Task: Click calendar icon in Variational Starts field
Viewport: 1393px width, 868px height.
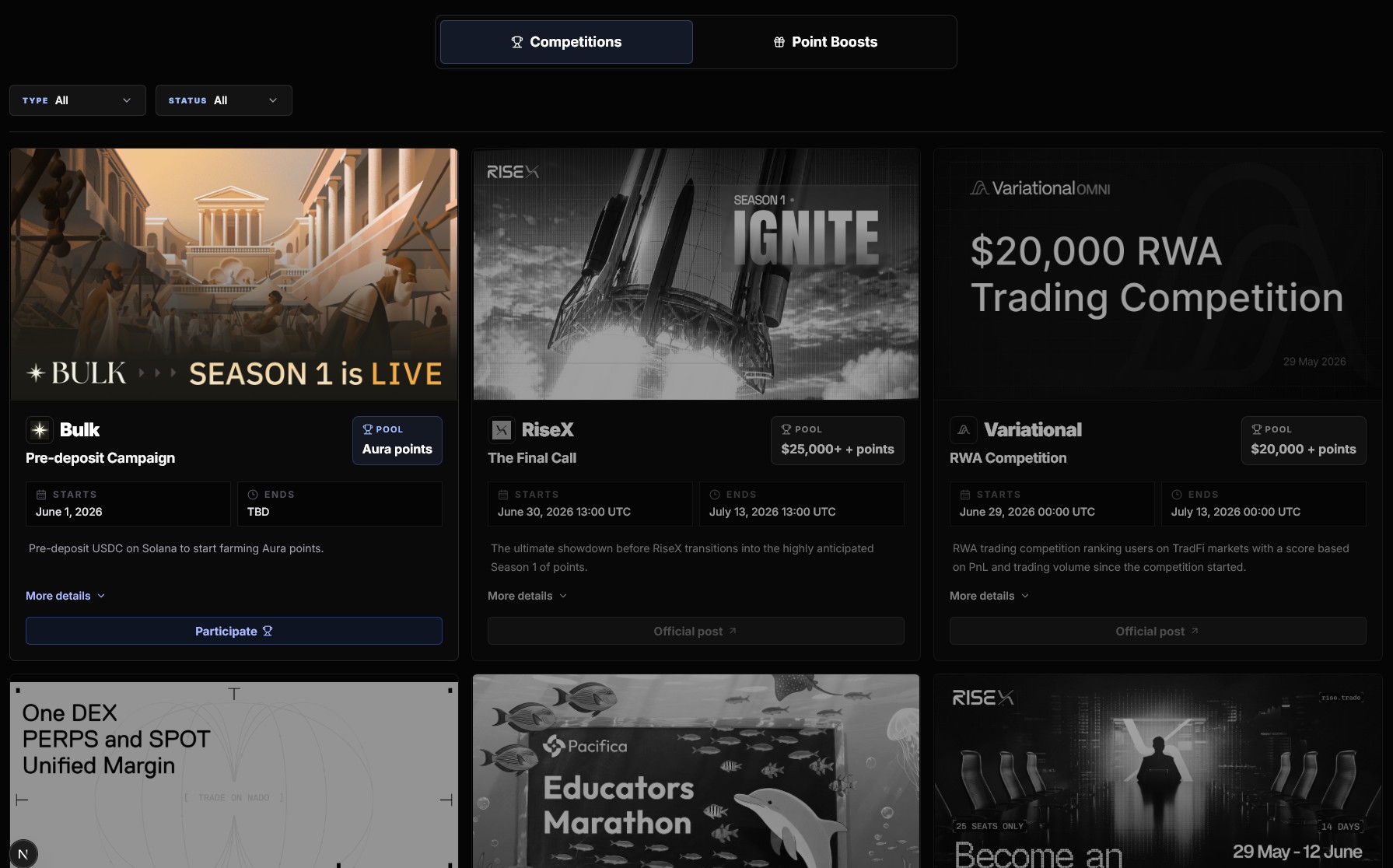Action: (x=965, y=495)
